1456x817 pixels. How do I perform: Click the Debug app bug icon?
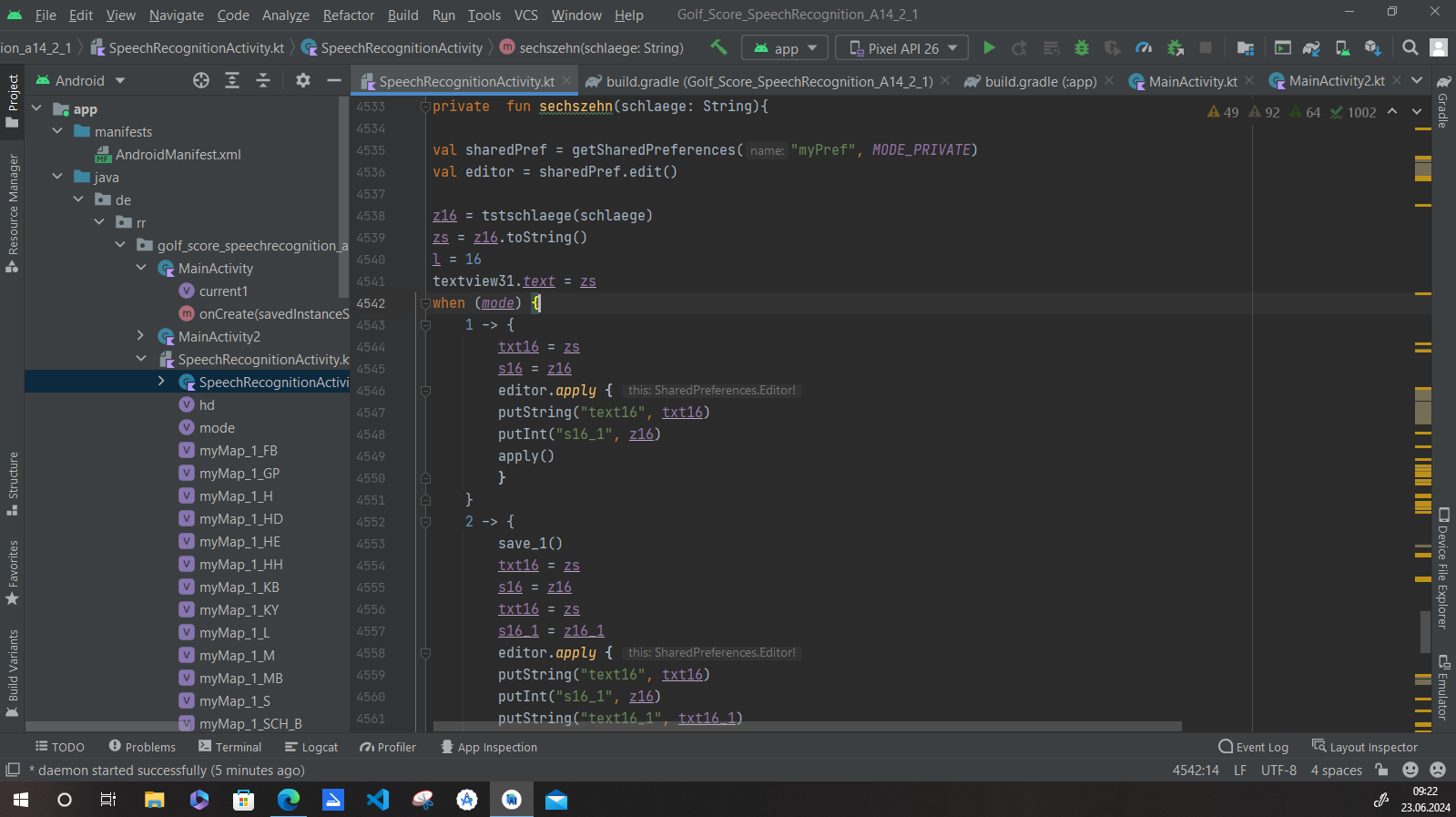tap(1081, 48)
